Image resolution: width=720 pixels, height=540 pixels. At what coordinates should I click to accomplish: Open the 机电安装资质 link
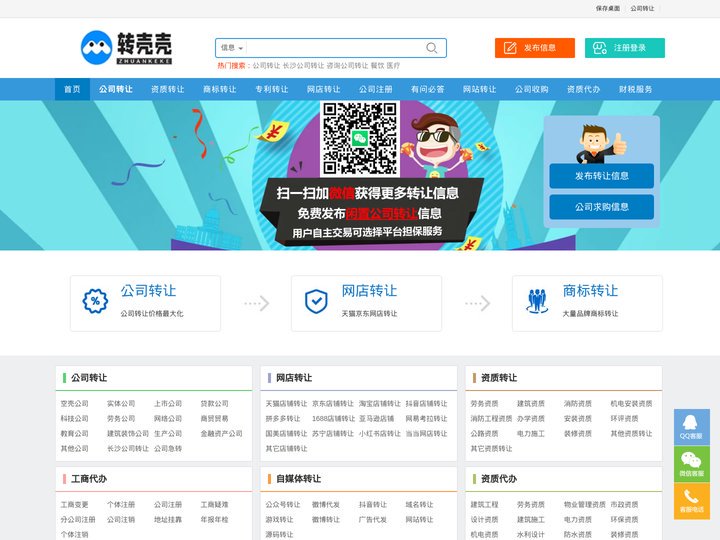(631, 404)
